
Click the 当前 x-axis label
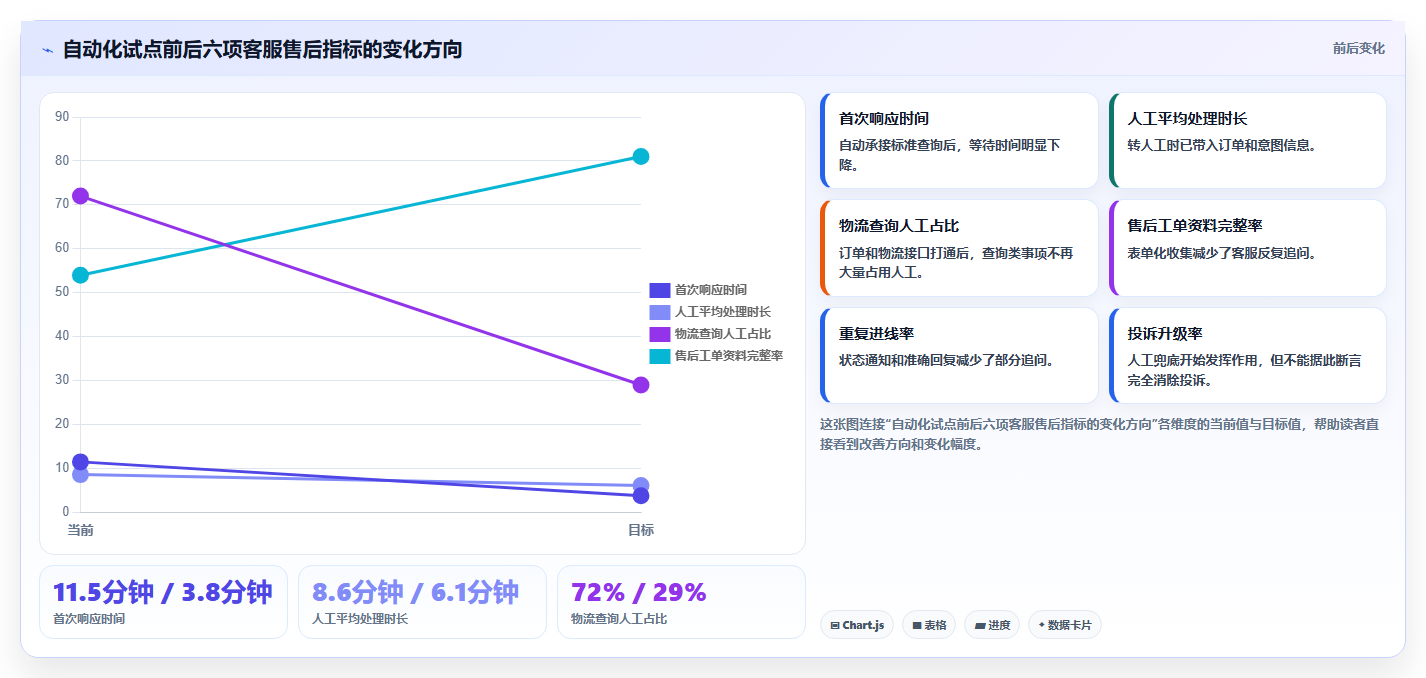coord(80,530)
